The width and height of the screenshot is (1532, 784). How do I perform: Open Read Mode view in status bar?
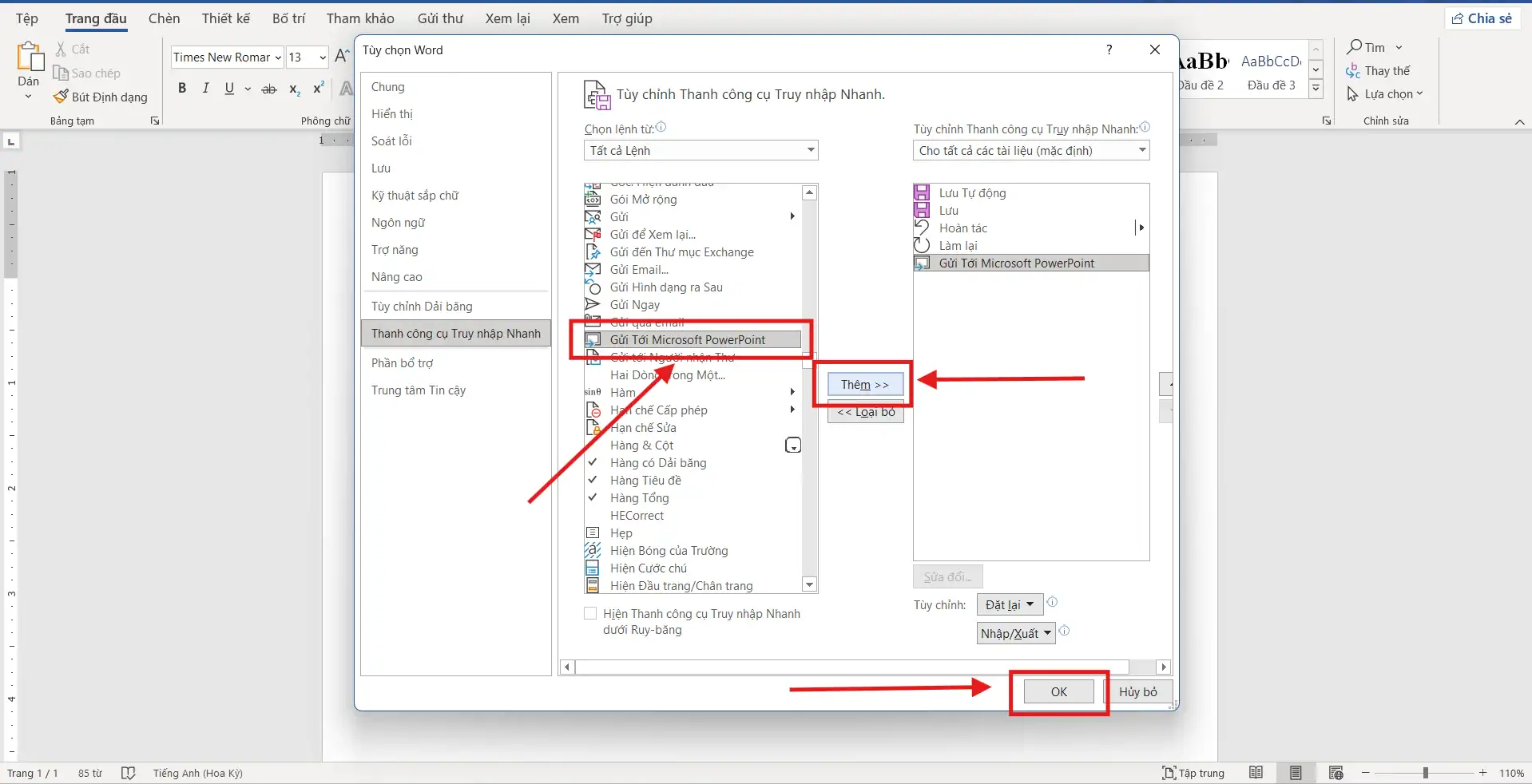[1256, 773]
